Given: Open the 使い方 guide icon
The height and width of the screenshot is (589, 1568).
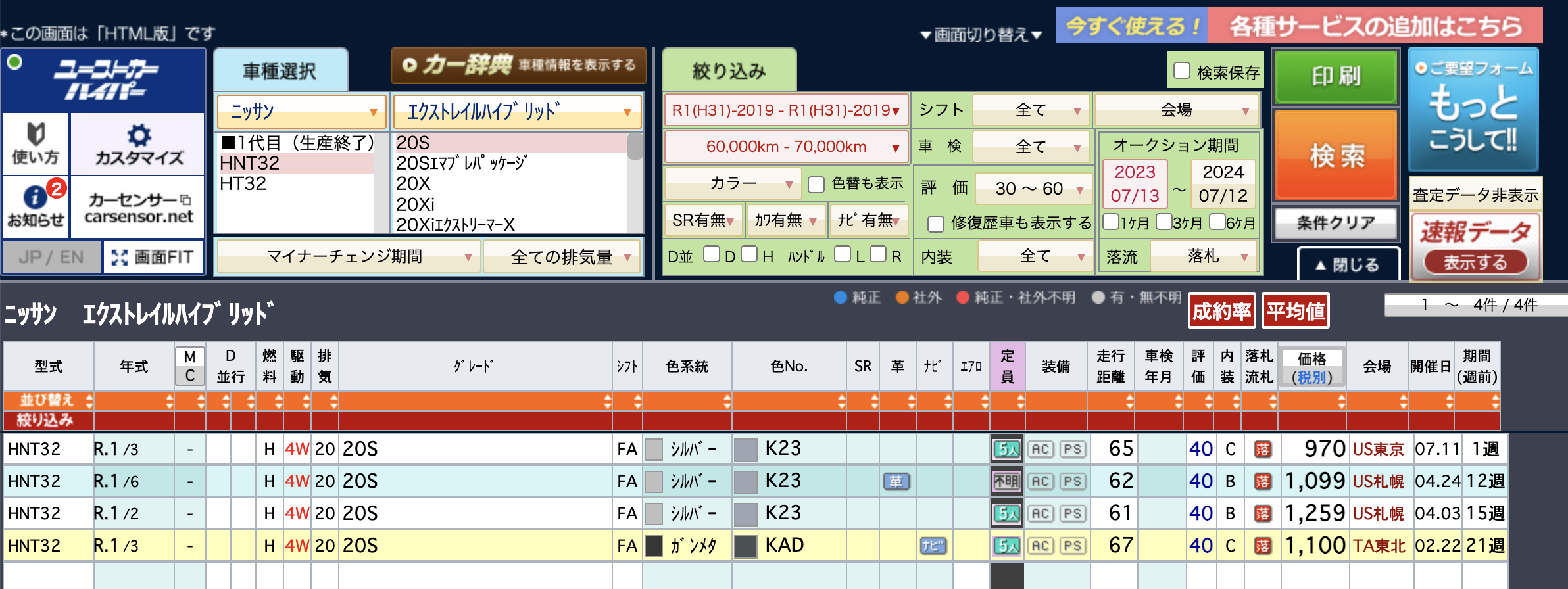Looking at the screenshot, I should (x=36, y=143).
